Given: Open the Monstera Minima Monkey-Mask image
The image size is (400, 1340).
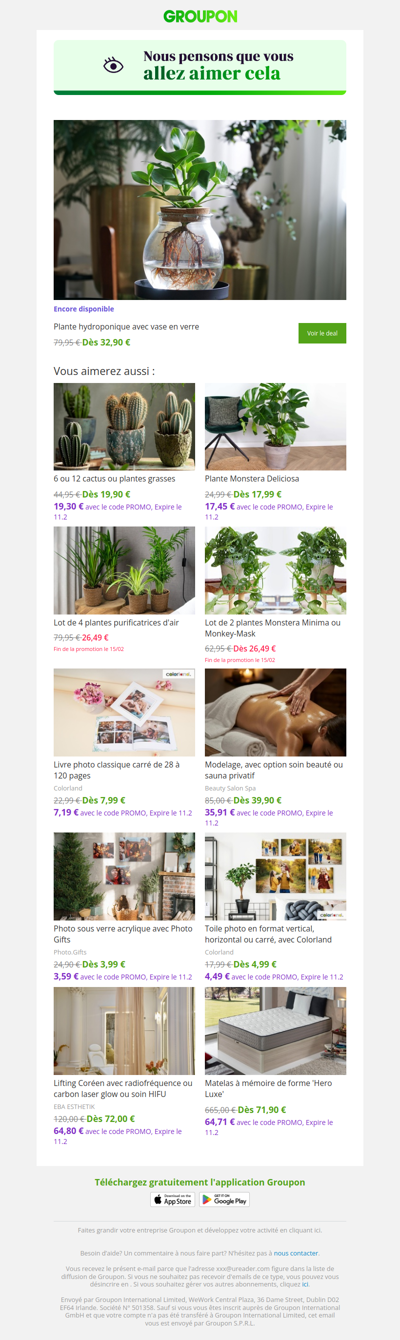Looking at the screenshot, I should click(x=276, y=570).
